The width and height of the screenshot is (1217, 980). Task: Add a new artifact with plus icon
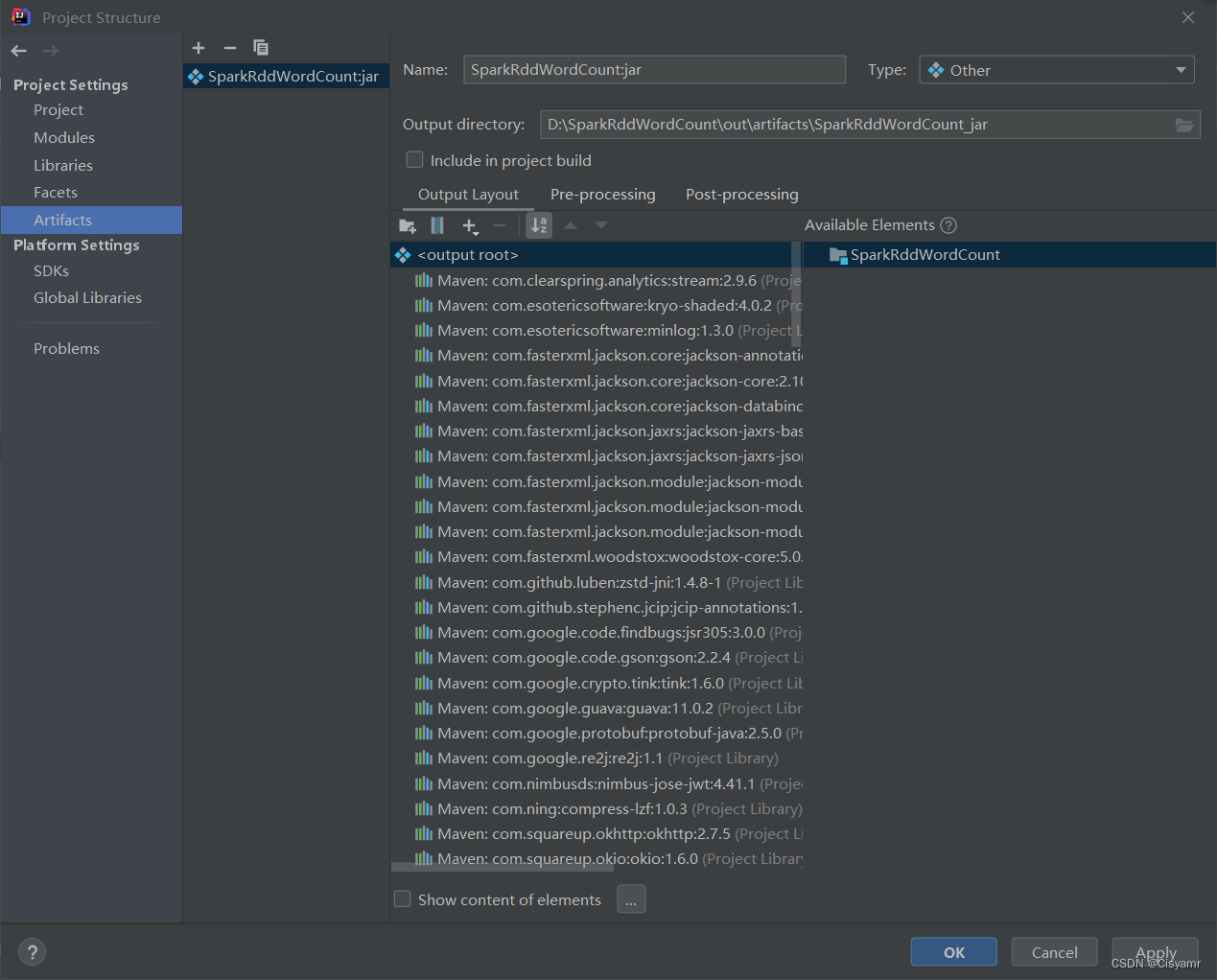tap(199, 48)
